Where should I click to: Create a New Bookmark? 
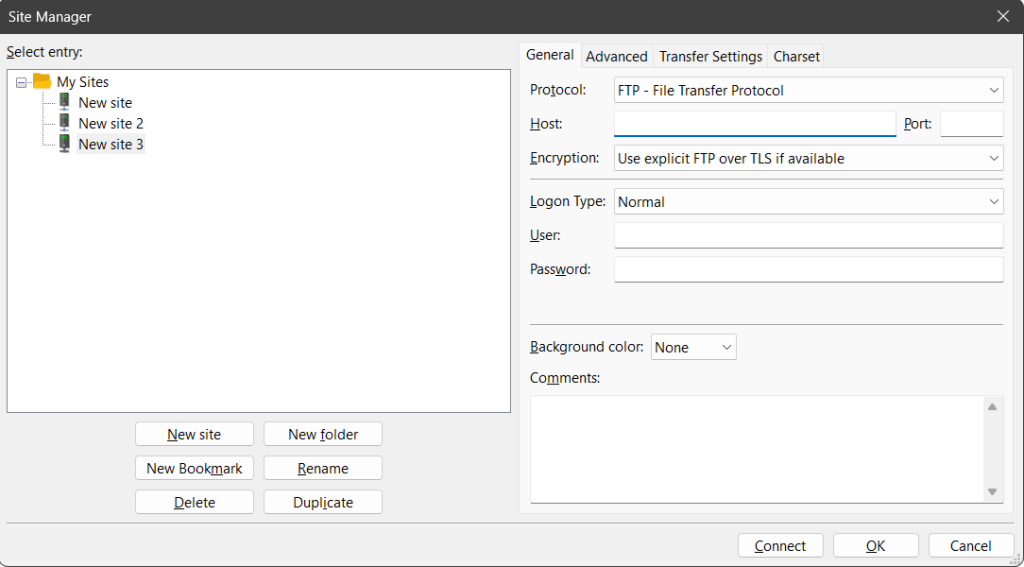click(x=194, y=468)
